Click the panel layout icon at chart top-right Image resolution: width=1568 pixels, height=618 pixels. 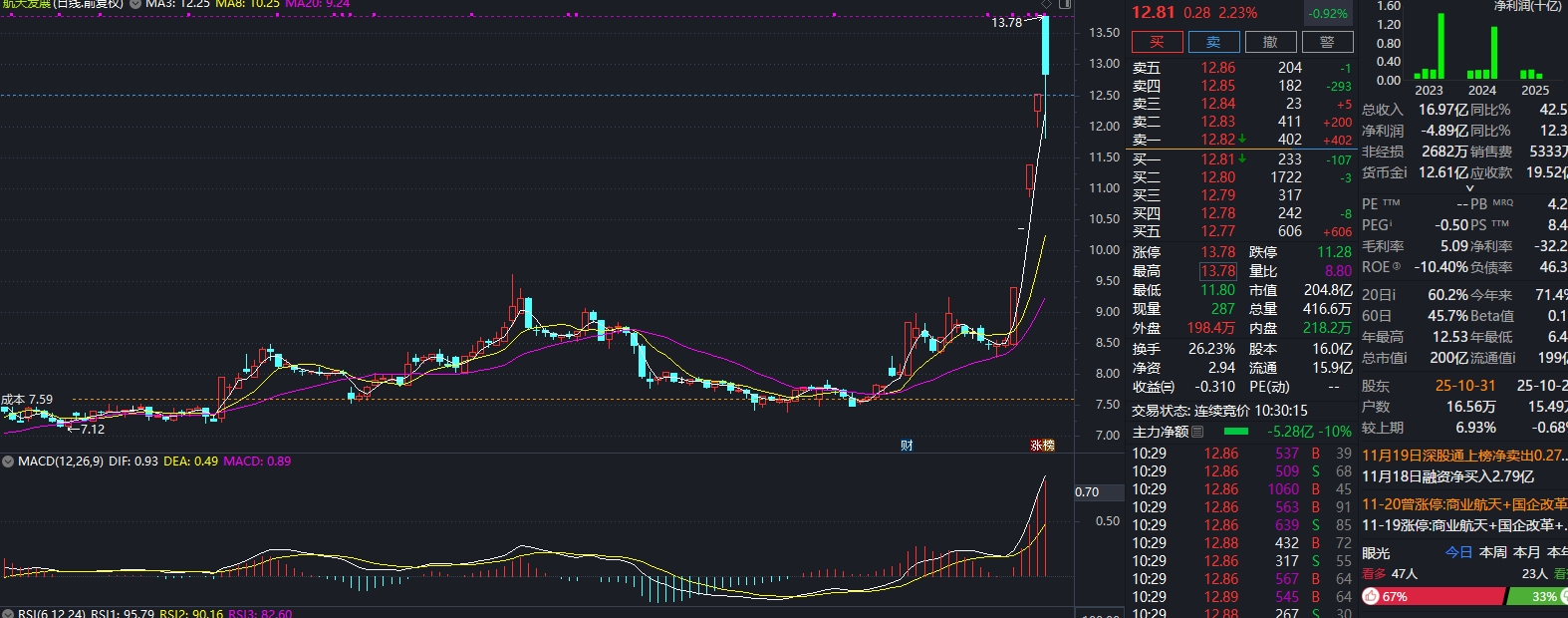coord(1064,5)
